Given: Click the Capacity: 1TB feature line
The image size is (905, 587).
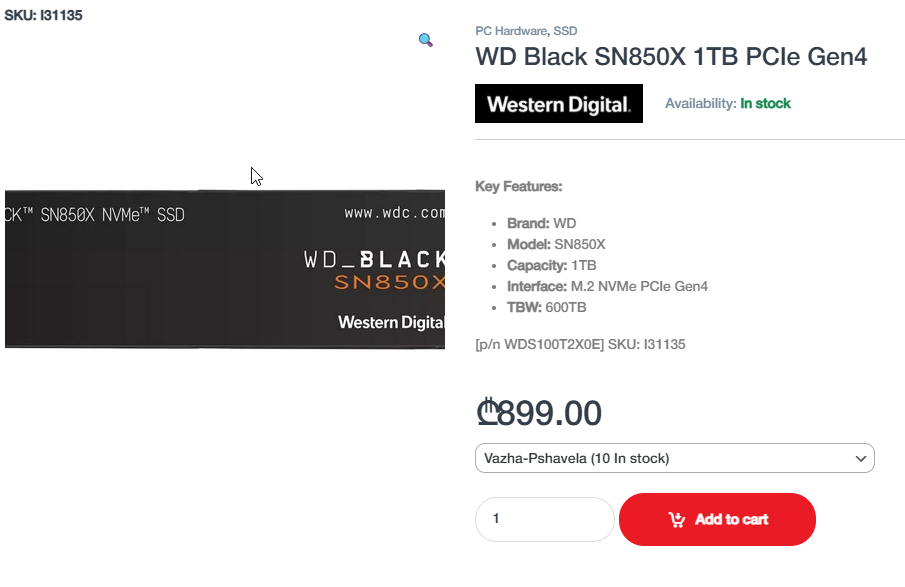Looking at the screenshot, I should tap(551, 265).
